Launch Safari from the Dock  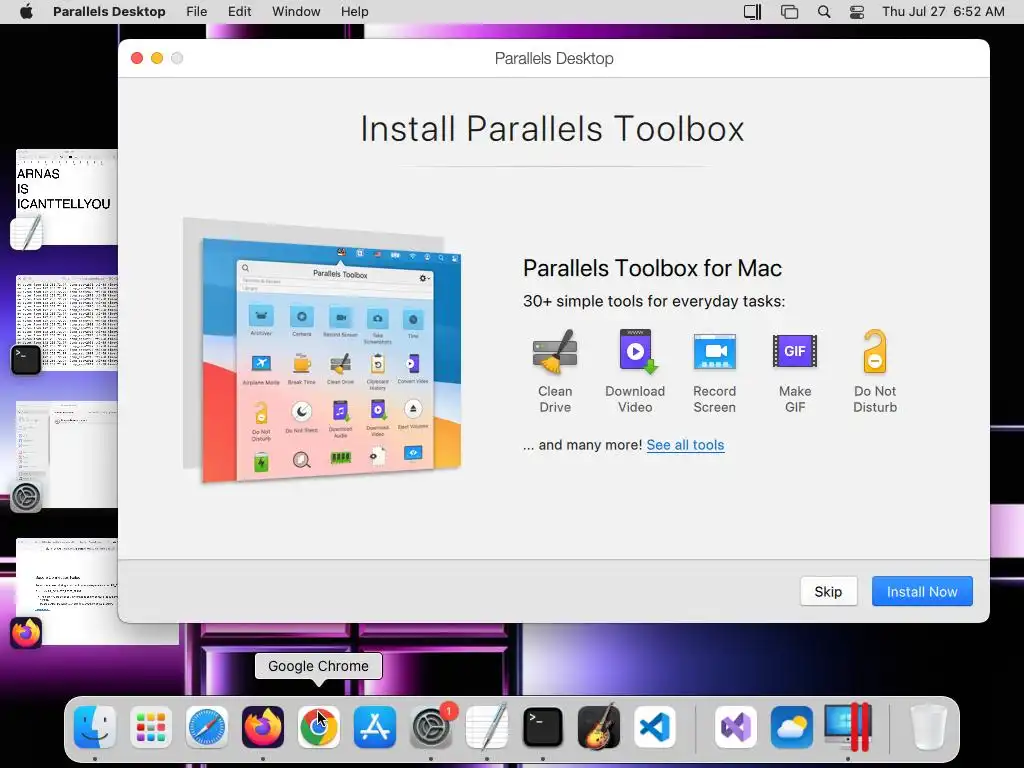(x=207, y=727)
